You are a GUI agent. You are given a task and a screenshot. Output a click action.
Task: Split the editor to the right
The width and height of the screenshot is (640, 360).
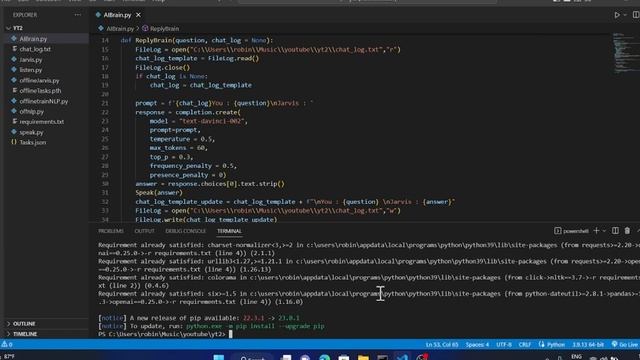636,15
